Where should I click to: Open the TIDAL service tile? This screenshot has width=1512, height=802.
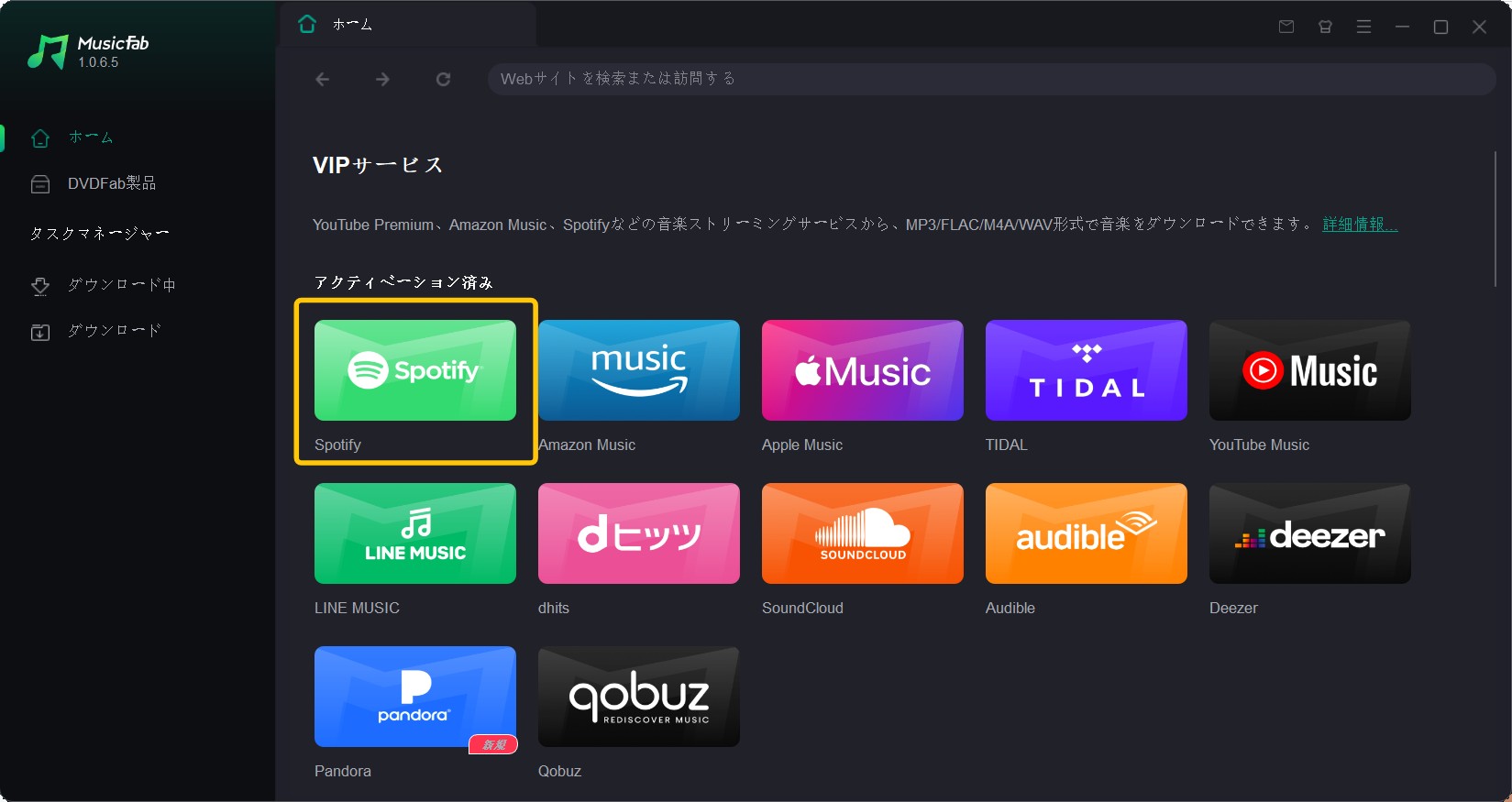tap(1087, 370)
